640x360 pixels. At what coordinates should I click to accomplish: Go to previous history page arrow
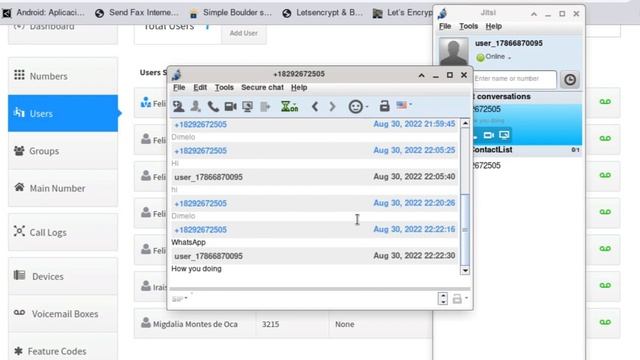pos(315,107)
